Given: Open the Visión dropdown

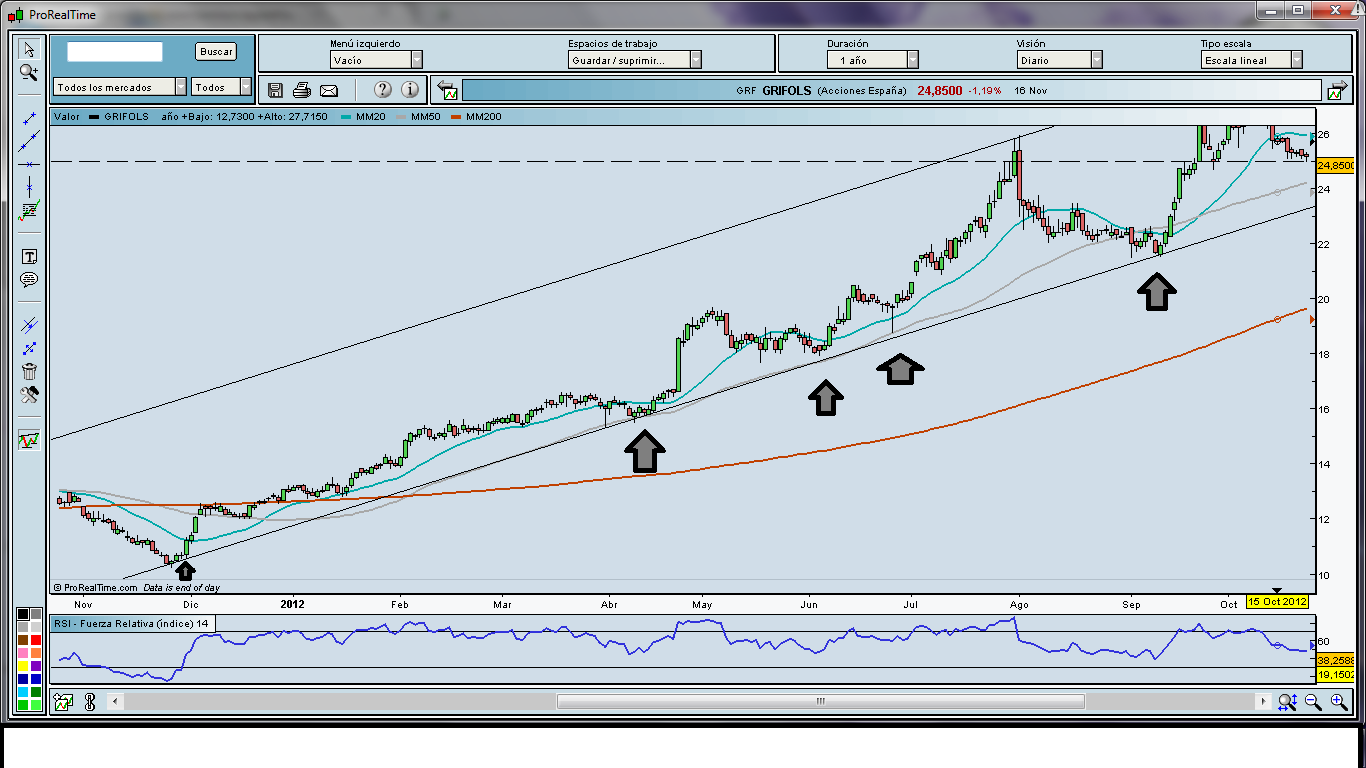Looking at the screenshot, I should click(x=1059, y=60).
